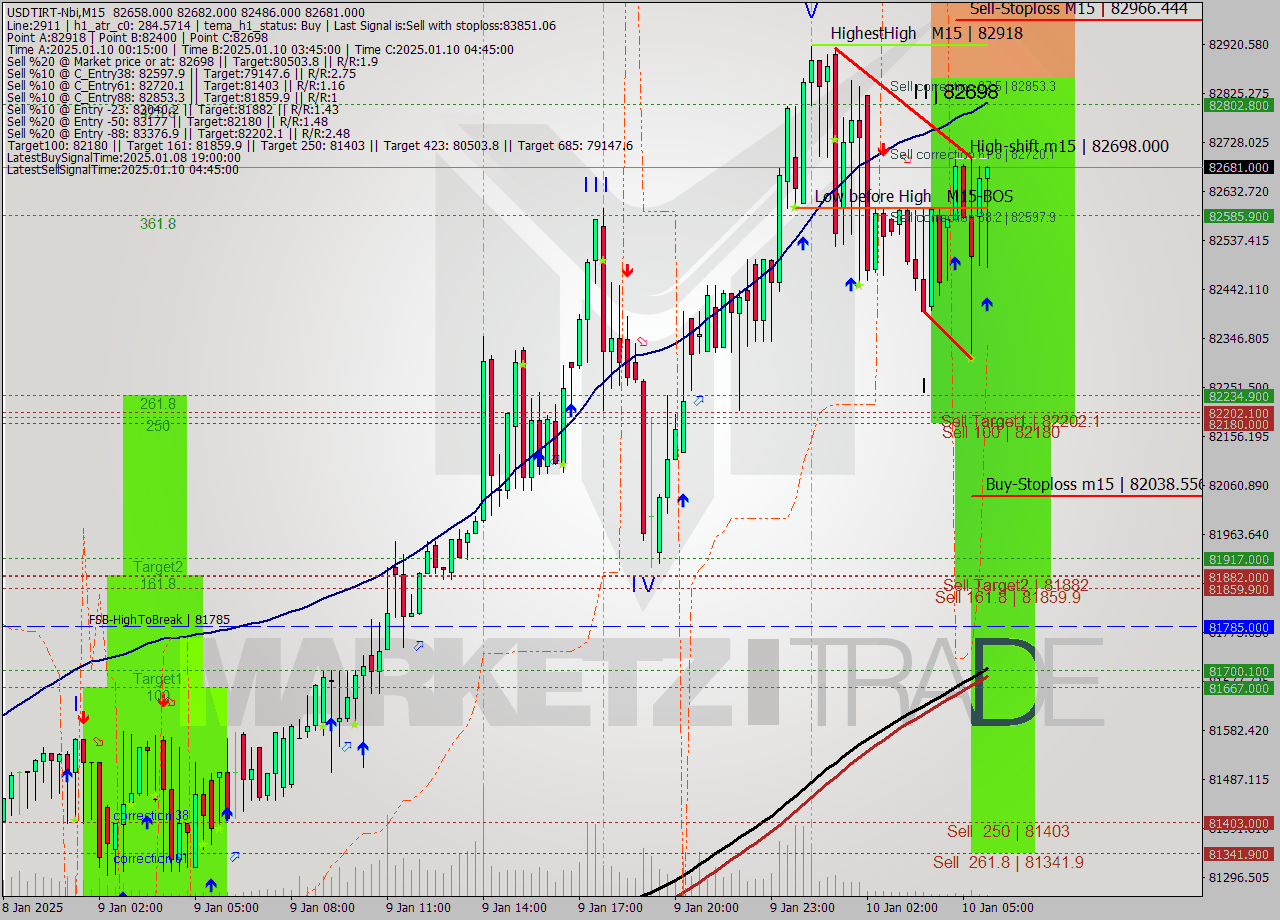Click the red 81341.900 price tag
This screenshot has height=920, width=1280.
[x=1239, y=854]
